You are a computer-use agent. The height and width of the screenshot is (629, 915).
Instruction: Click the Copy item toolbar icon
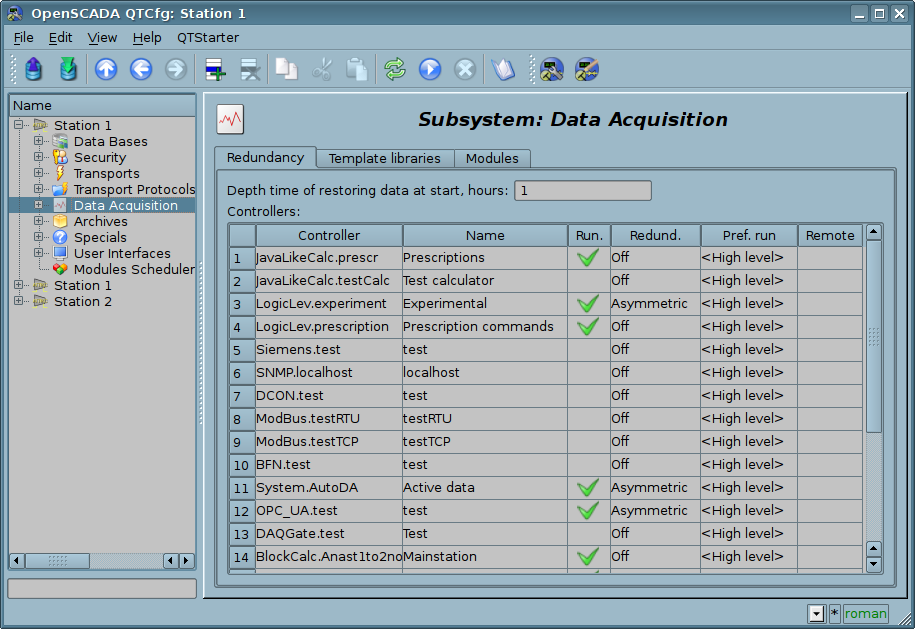pyautogui.click(x=287, y=69)
